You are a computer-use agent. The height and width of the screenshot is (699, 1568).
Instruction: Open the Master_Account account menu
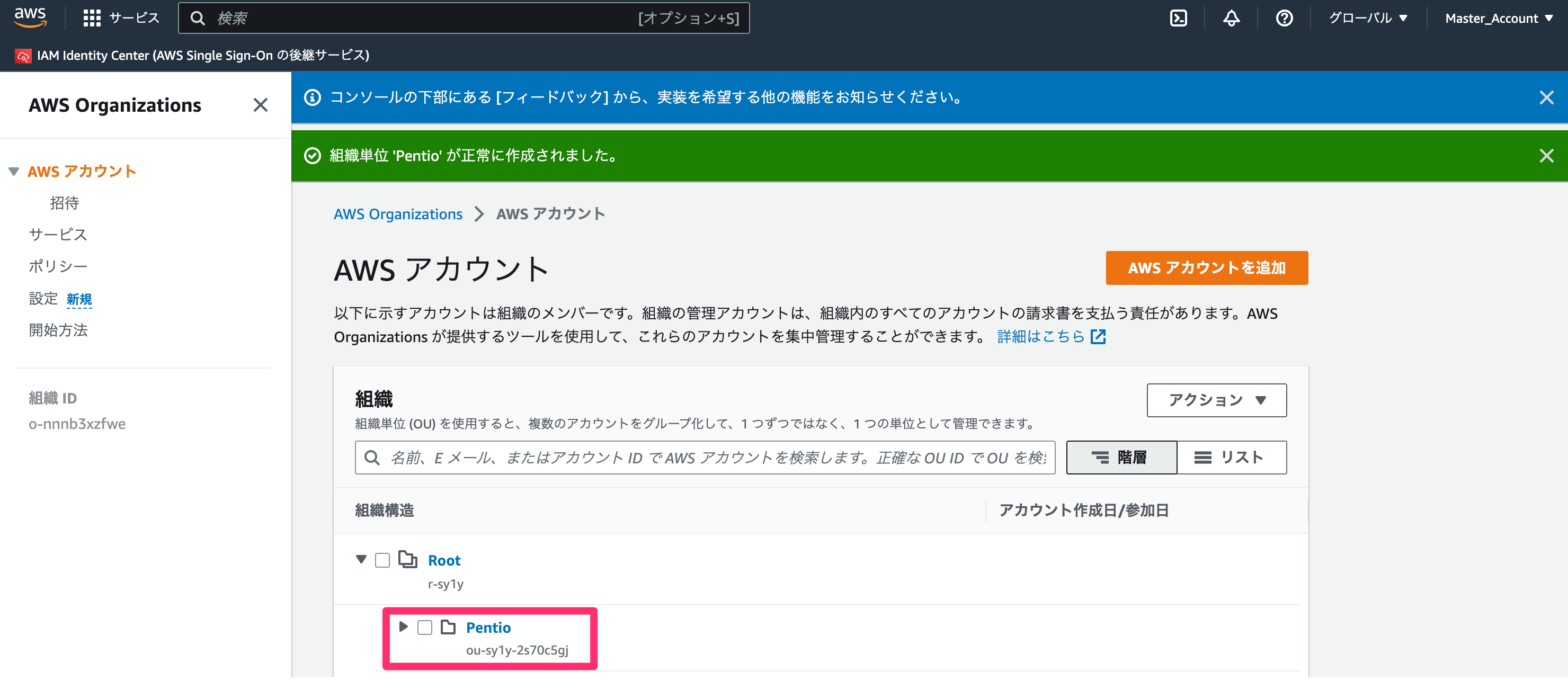pos(1498,18)
